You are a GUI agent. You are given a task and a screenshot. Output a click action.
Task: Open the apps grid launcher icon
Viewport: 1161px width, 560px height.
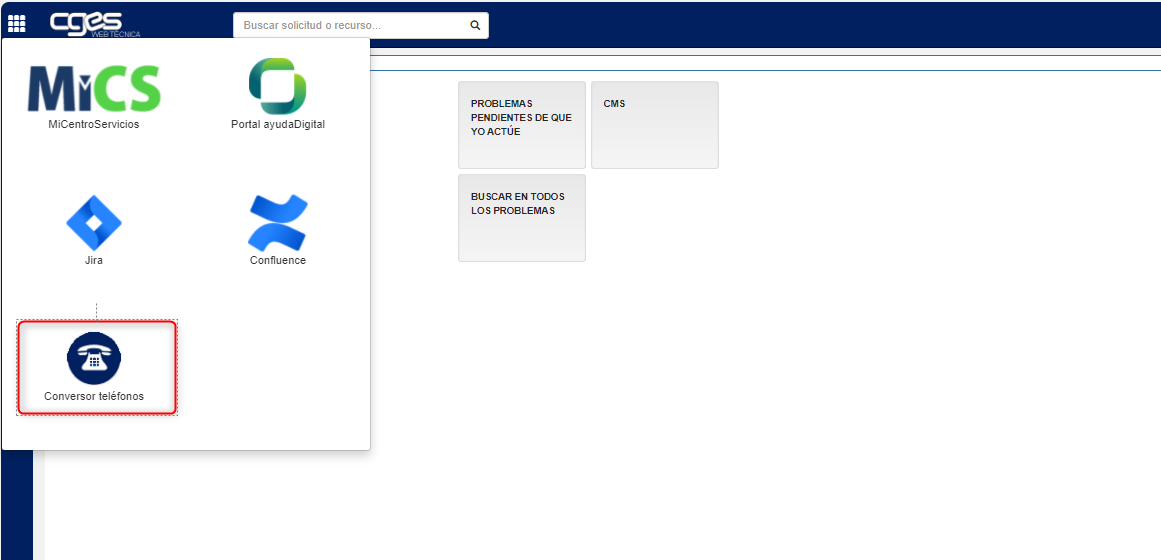click(16, 24)
